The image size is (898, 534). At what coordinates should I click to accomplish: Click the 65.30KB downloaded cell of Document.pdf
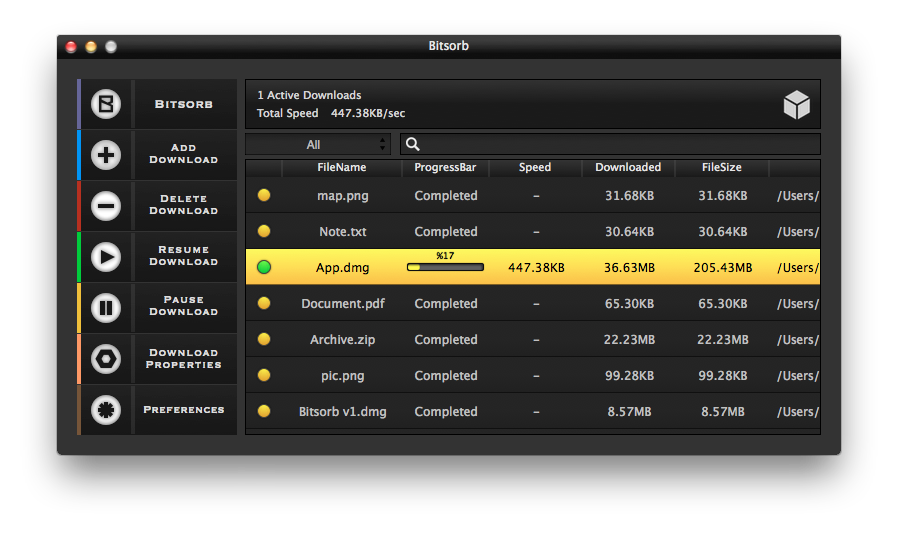click(x=629, y=304)
